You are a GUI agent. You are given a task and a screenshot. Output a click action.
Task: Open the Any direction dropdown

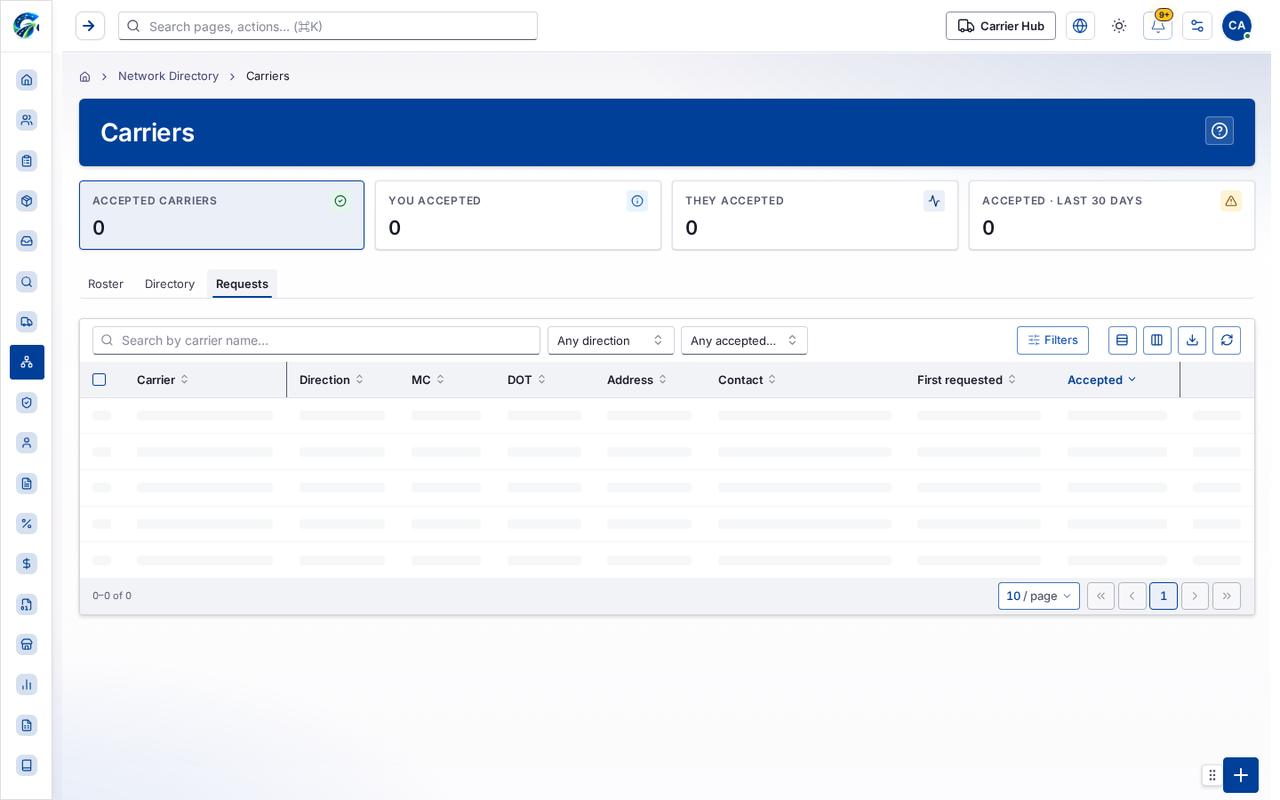[x=611, y=340]
